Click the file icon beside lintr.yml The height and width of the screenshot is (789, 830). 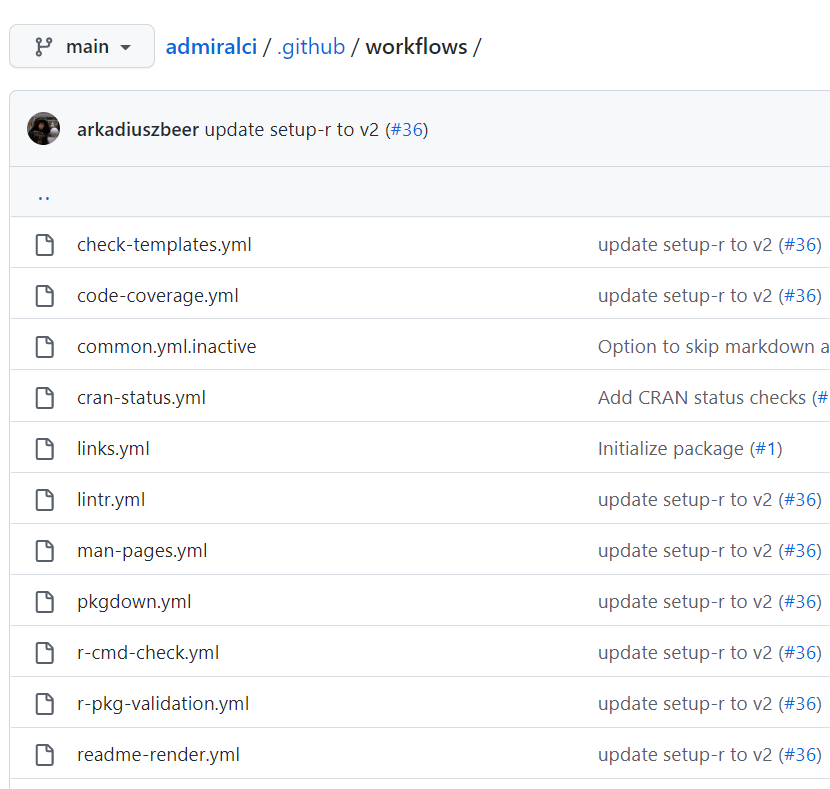[45, 500]
